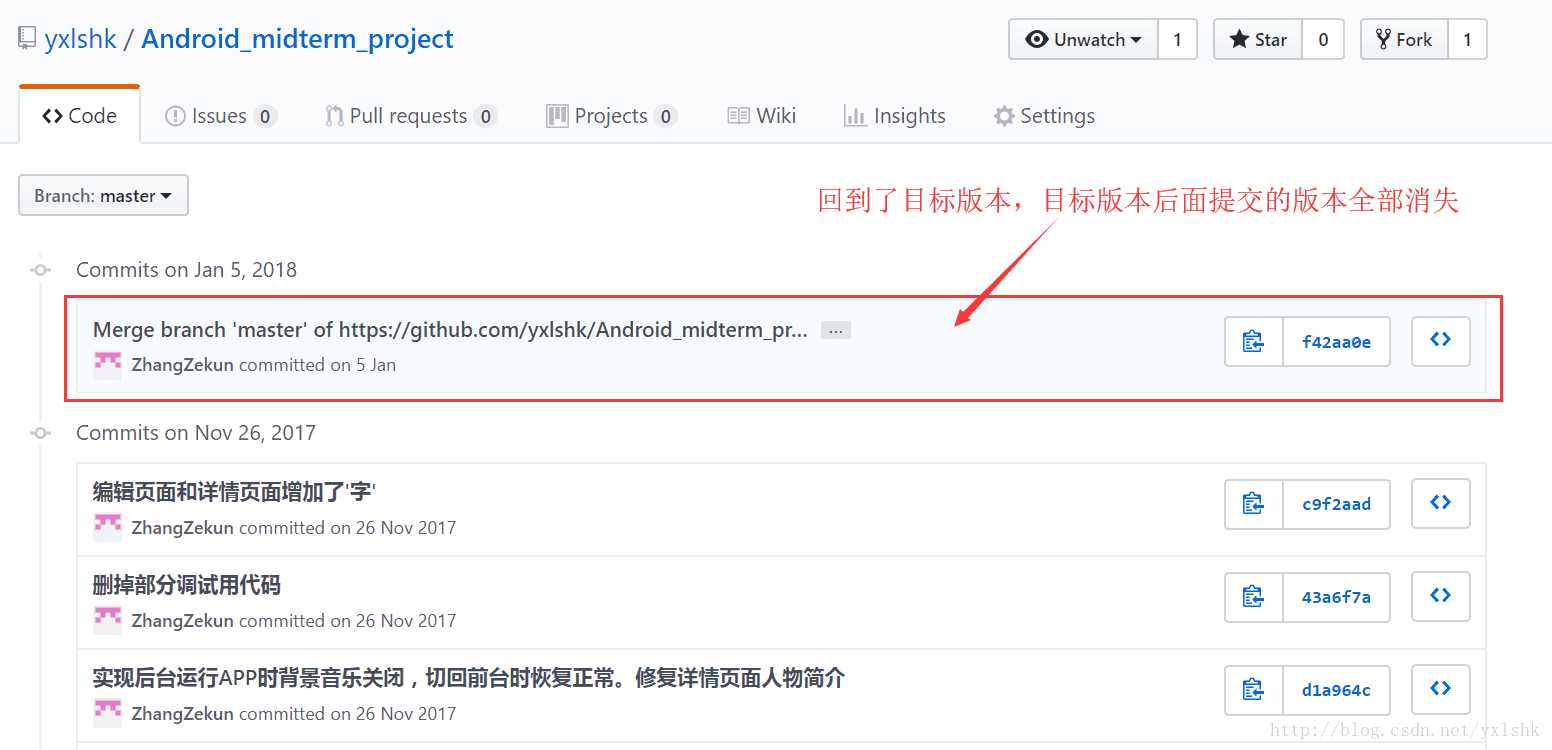The height and width of the screenshot is (750, 1552).
Task: Browse repository at commit f42aa0e
Action: pyautogui.click(x=1441, y=342)
